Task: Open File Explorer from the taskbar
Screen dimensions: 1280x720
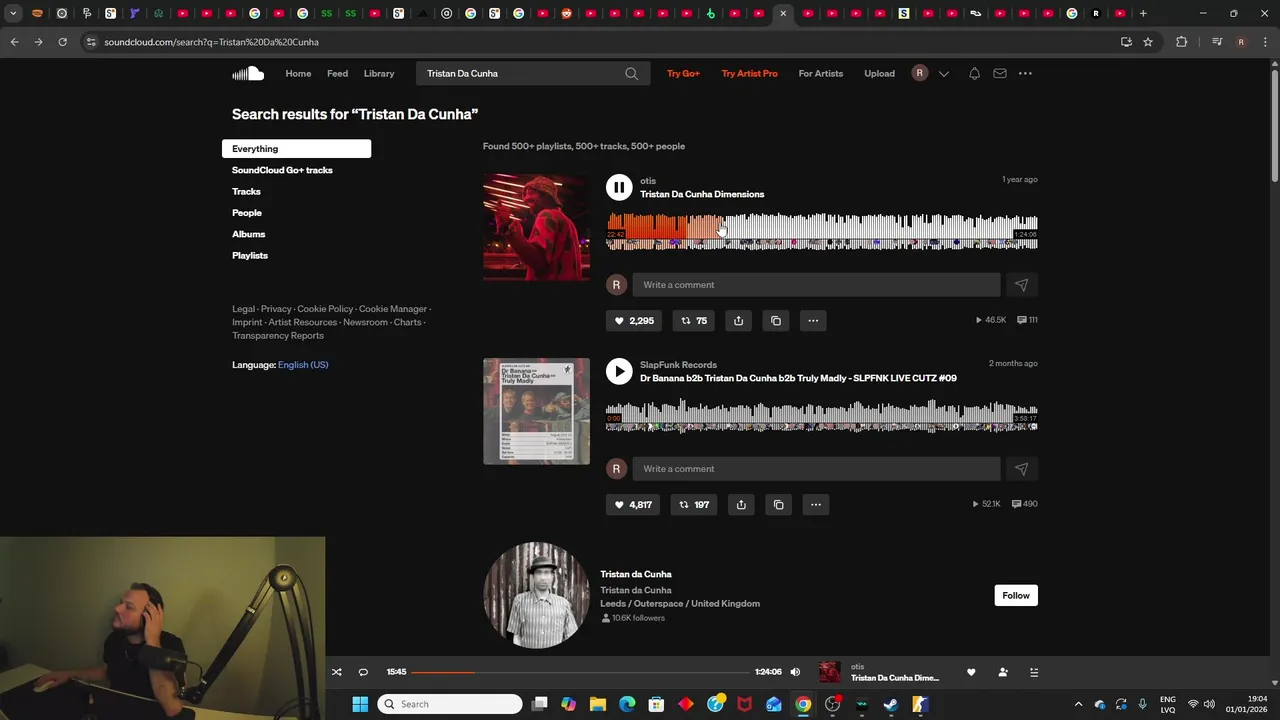Action: pos(598,704)
